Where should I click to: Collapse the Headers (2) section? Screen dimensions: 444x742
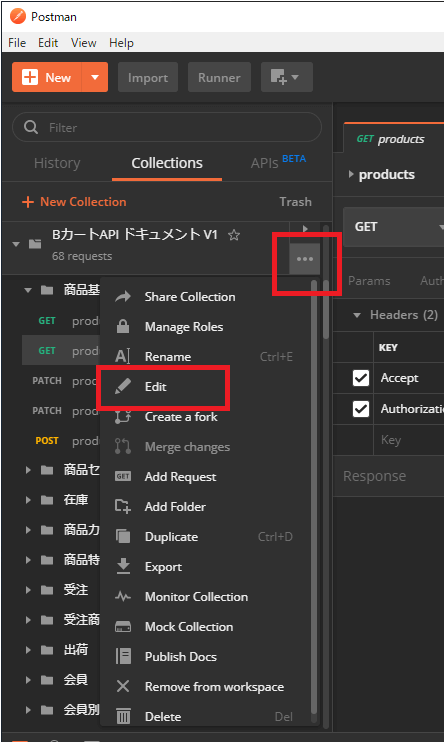[x=357, y=315]
